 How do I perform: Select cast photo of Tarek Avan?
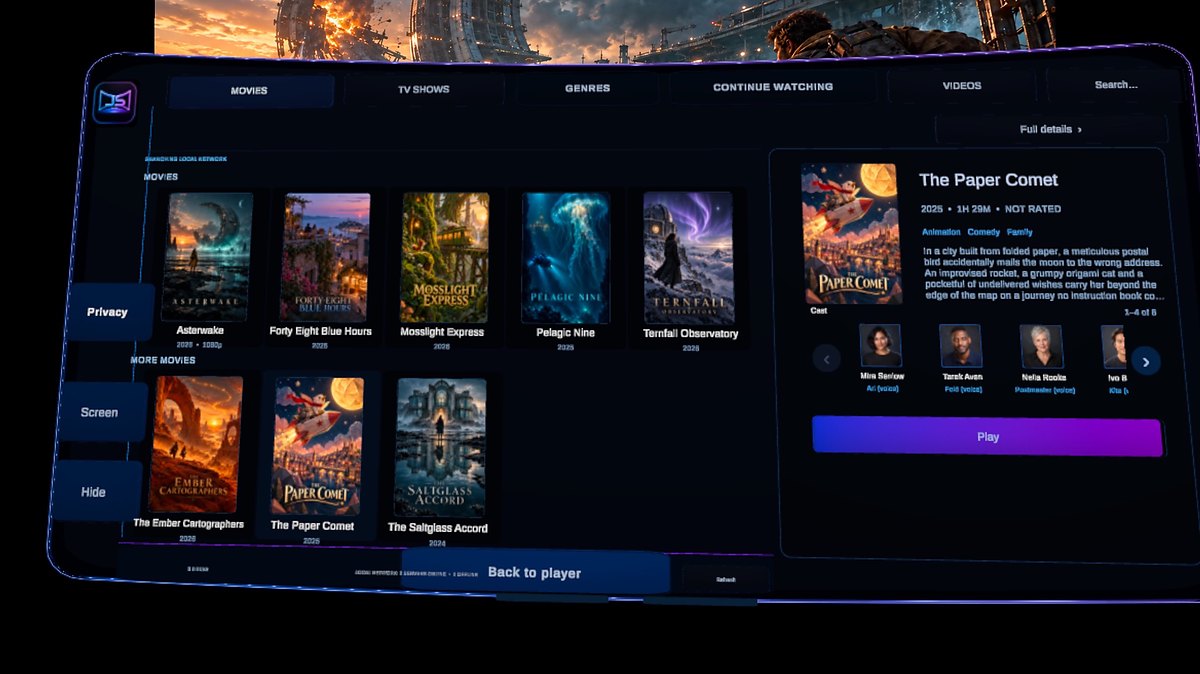coord(960,346)
